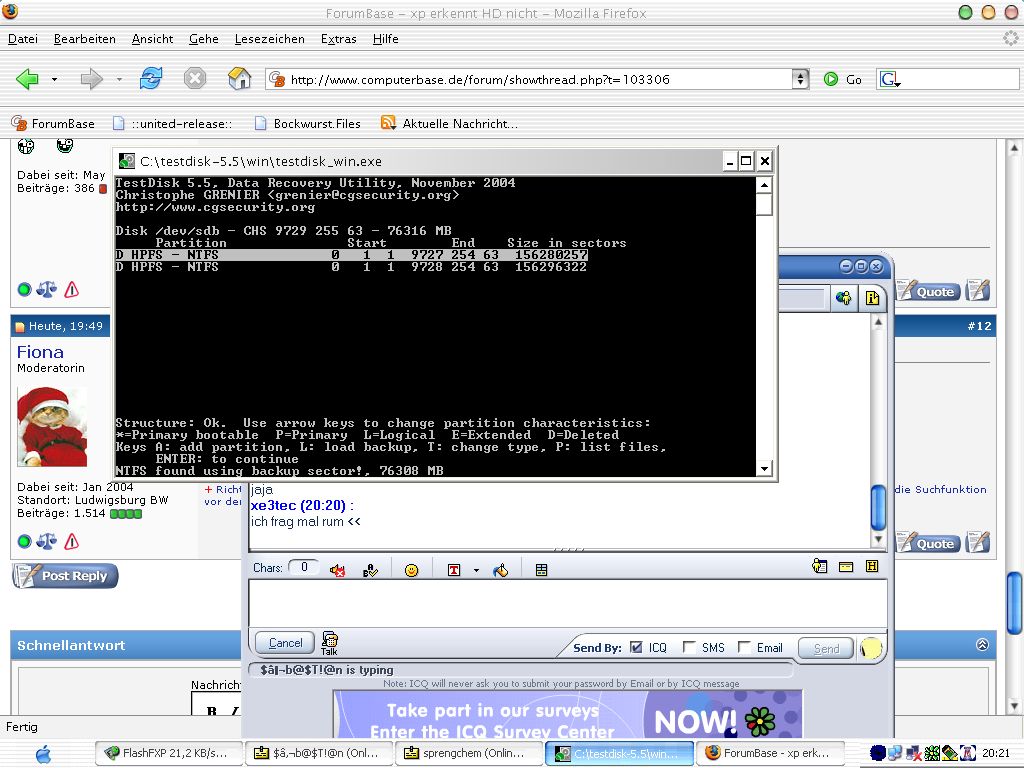Image resolution: width=1024 pixels, height=768 pixels.
Task: Go to the Firefox home page icon
Action: click(240, 78)
